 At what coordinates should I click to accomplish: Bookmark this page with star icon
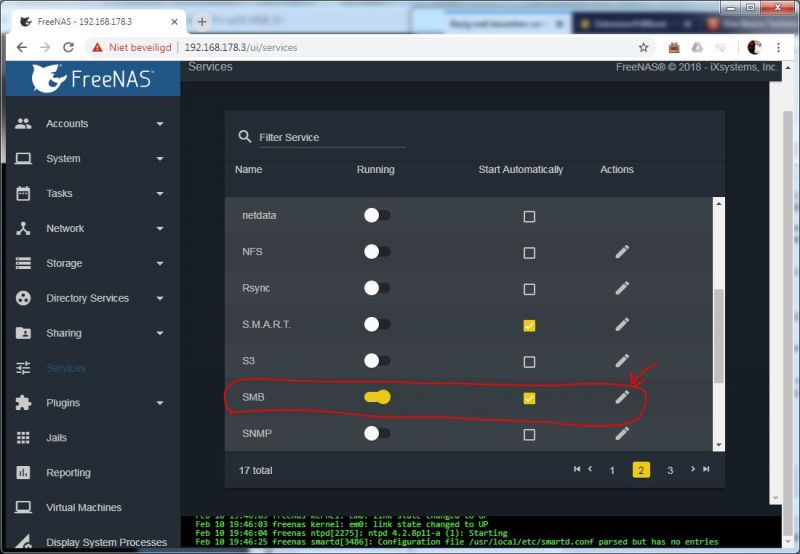(643, 47)
